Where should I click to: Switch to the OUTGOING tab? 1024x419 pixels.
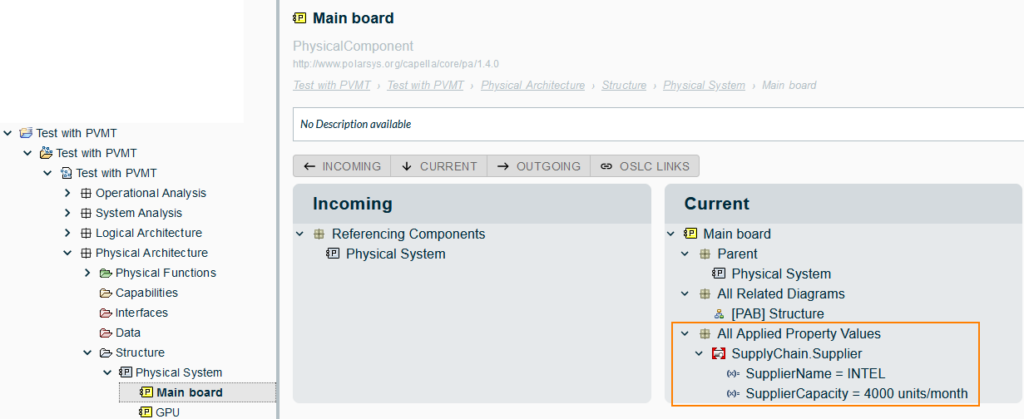(x=540, y=166)
